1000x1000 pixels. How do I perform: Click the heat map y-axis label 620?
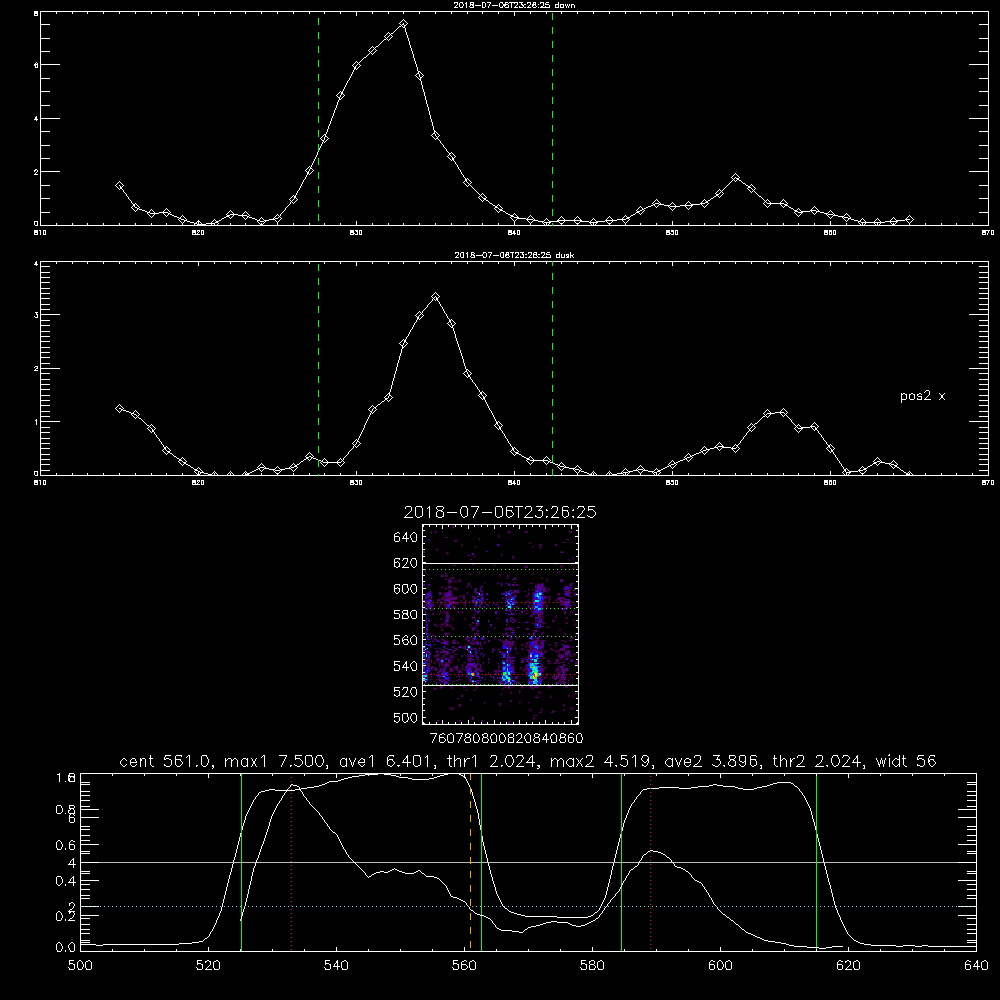click(x=406, y=563)
